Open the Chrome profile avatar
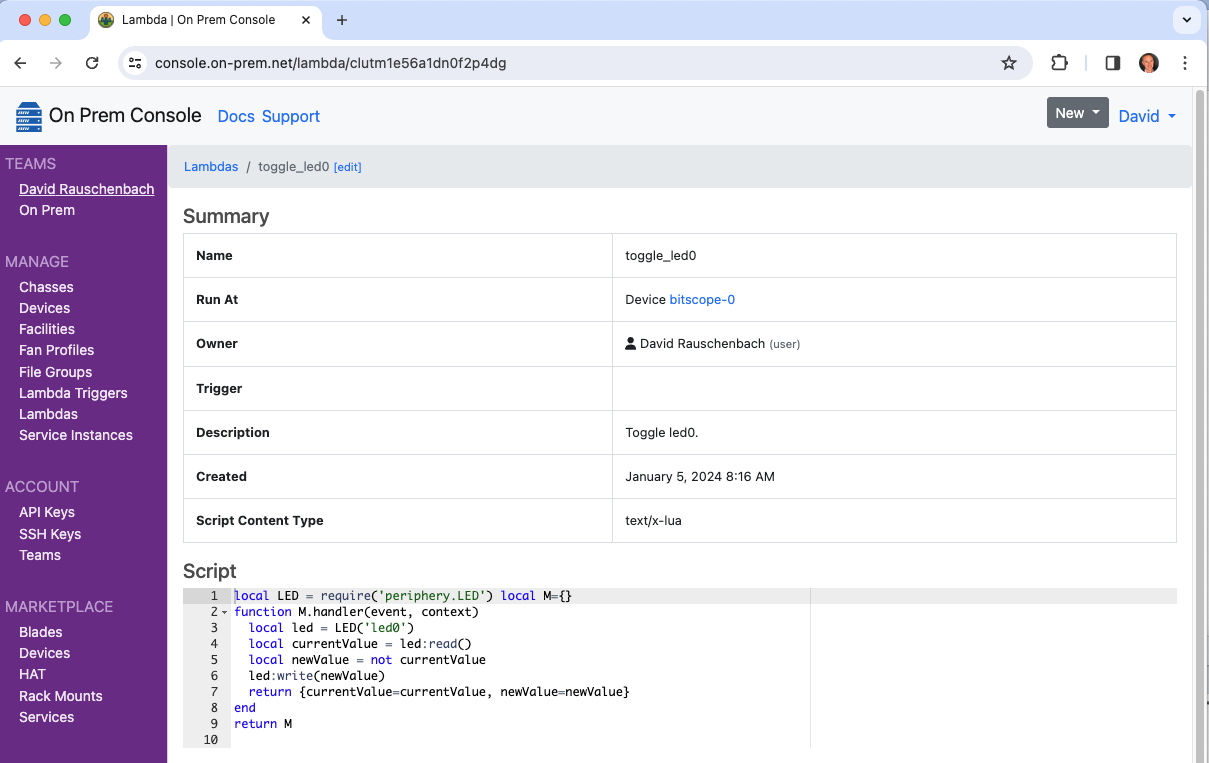 (x=1149, y=63)
